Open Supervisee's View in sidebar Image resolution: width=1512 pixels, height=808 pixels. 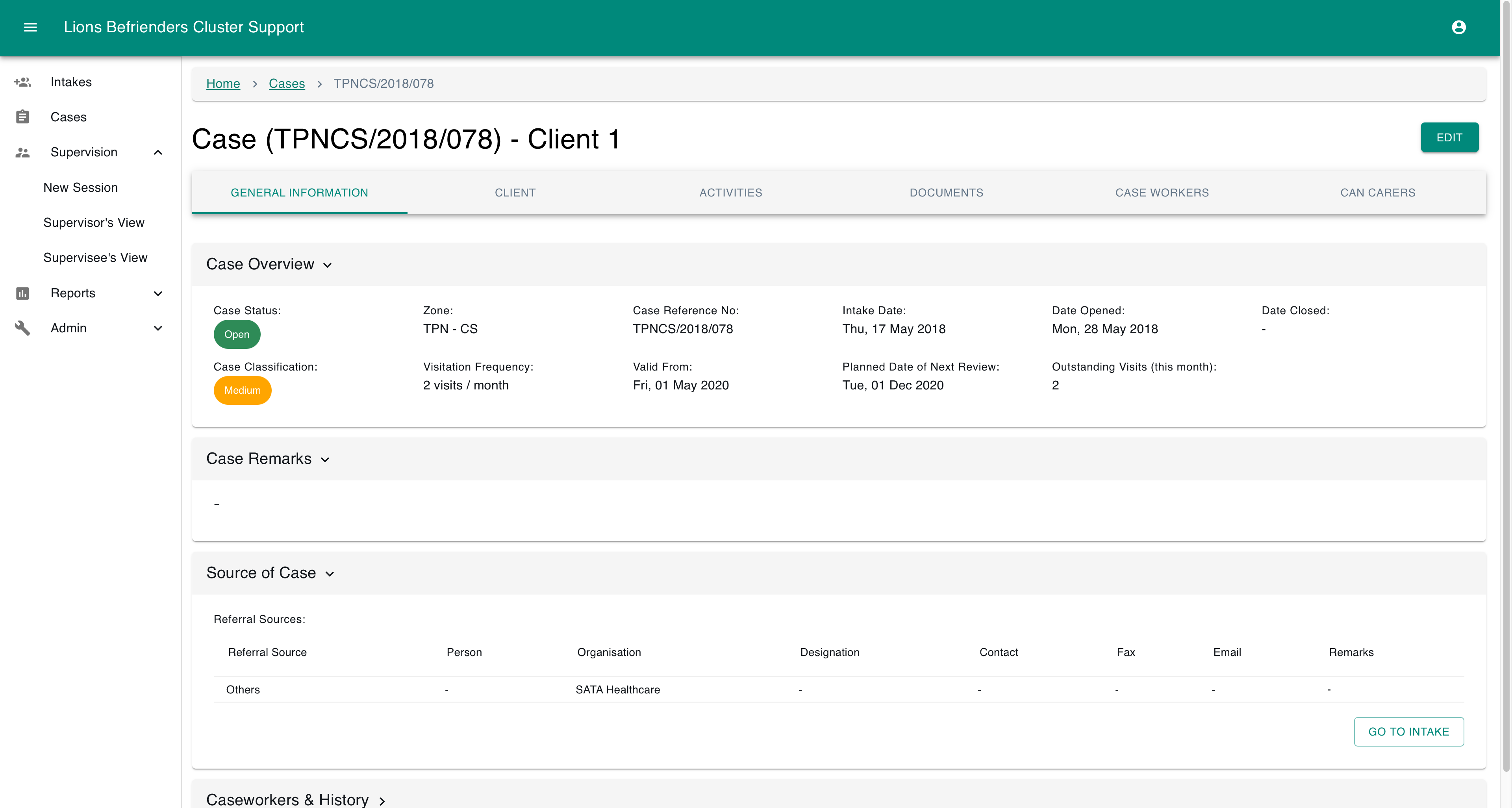point(91,258)
